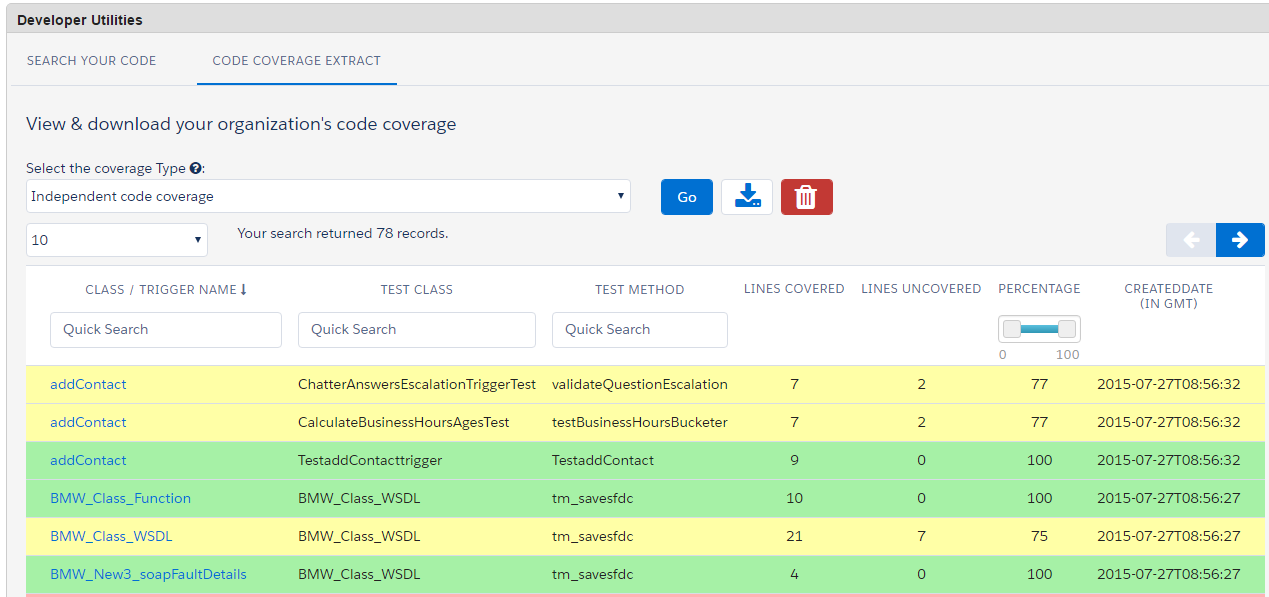
Task: Click ChatterAnswersEscalationTriggerTest cell
Action: click(417, 384)
